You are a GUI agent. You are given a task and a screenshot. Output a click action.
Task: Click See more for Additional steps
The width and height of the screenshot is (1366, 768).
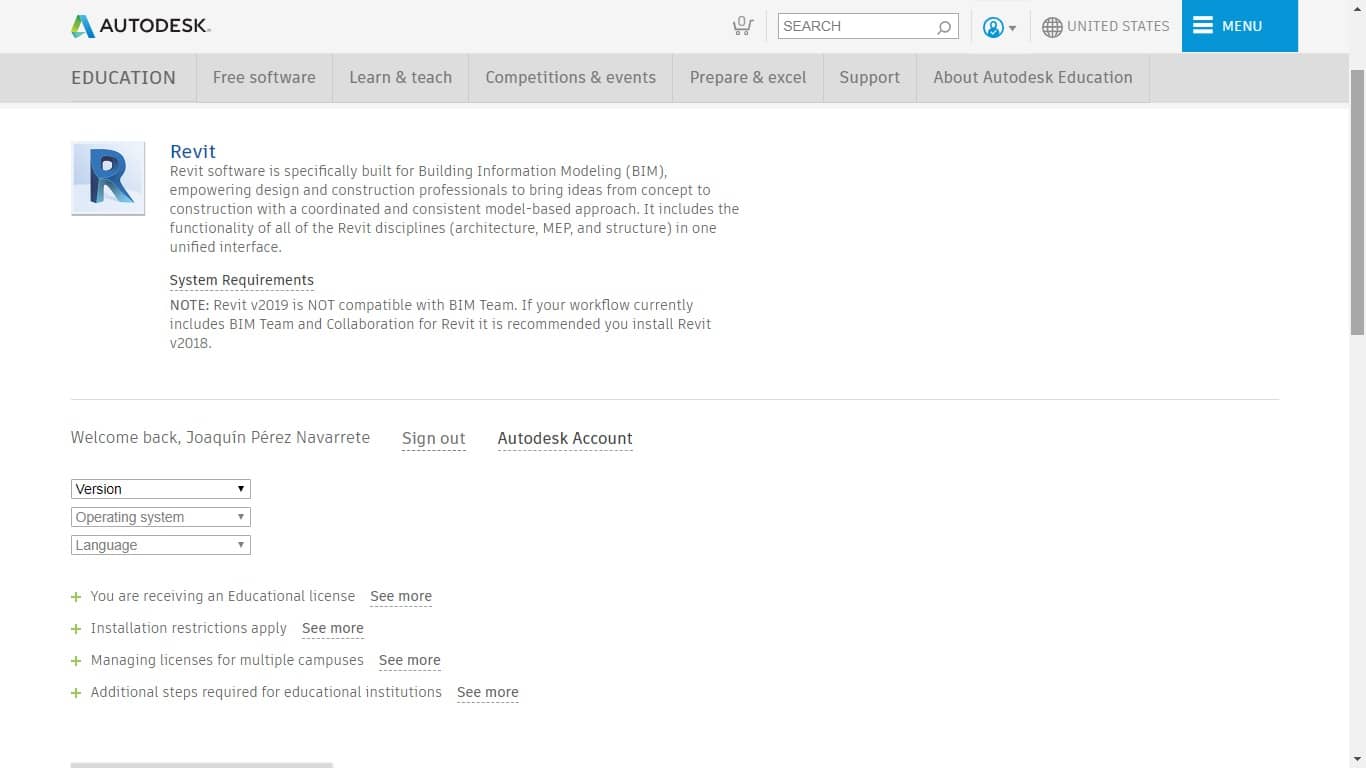(x=488, y=693)
